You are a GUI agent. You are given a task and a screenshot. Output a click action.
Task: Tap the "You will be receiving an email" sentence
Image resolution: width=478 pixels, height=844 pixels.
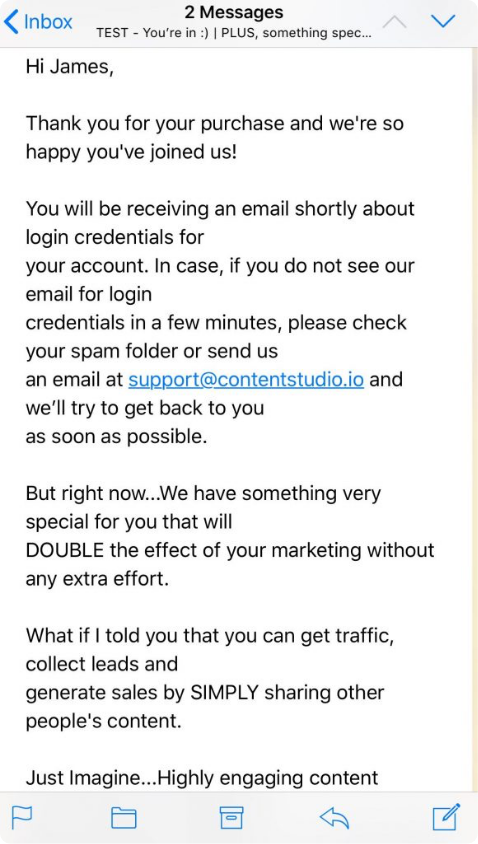[220, 208]
